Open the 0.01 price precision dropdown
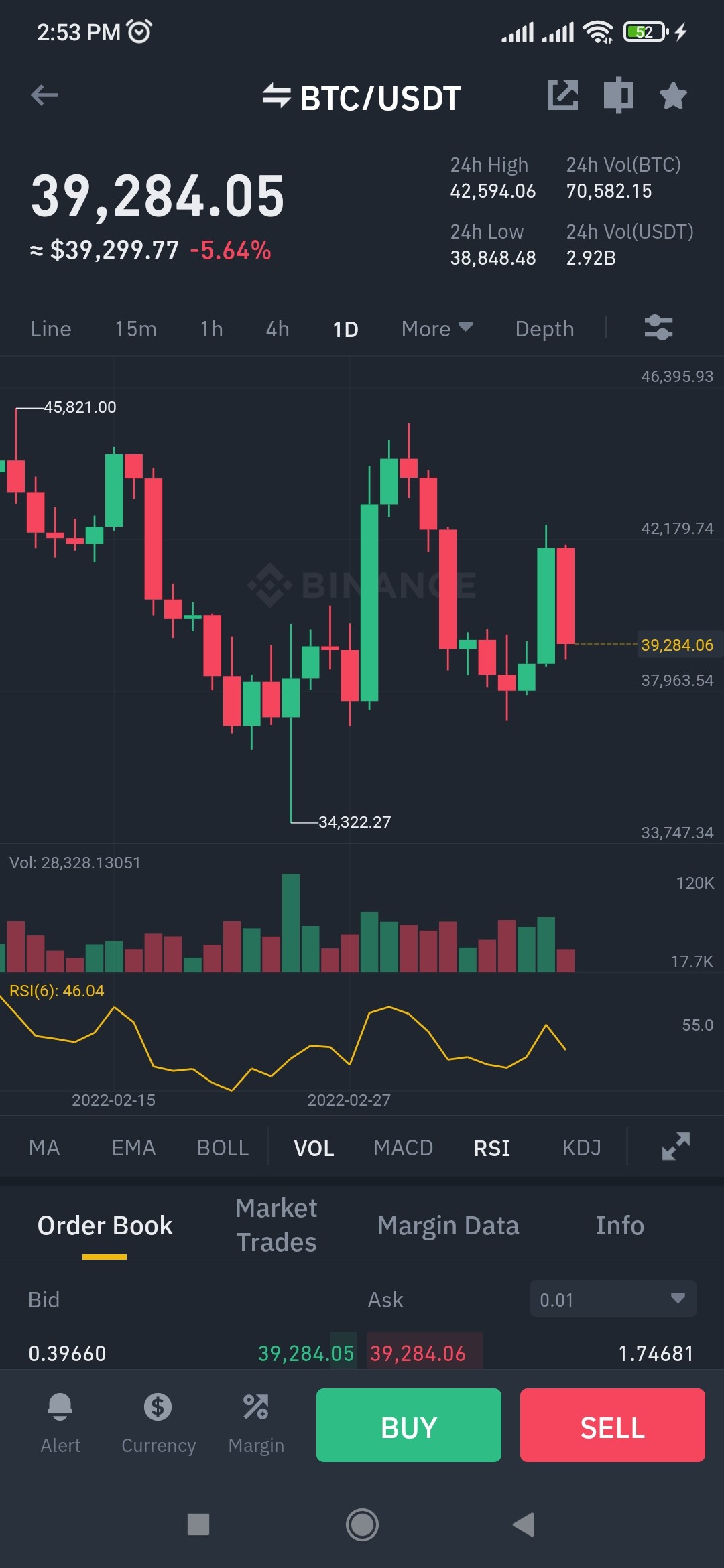Viewport: 724px width, 1568px height. [613, 1299]
